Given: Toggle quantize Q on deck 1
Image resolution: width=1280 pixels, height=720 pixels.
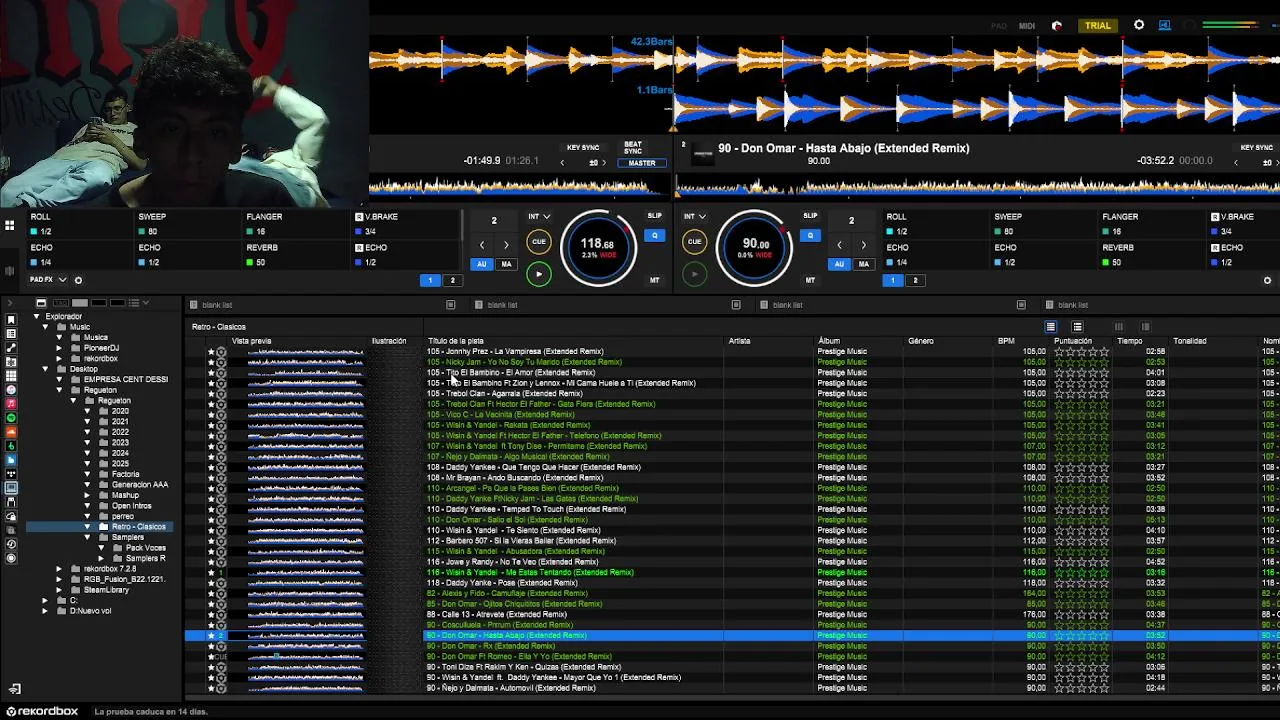Looking at the screenshot, I should [655, 236].
